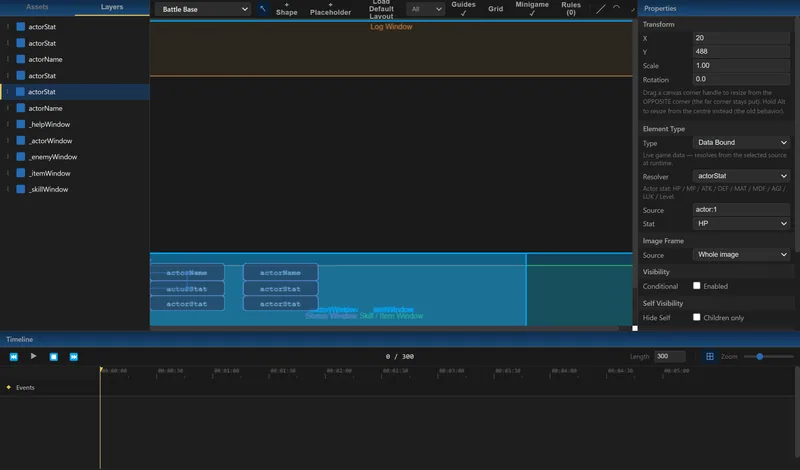Screen dimensions: 800x470
Task: Switch to the Layers tab
Action: [112, 7]
